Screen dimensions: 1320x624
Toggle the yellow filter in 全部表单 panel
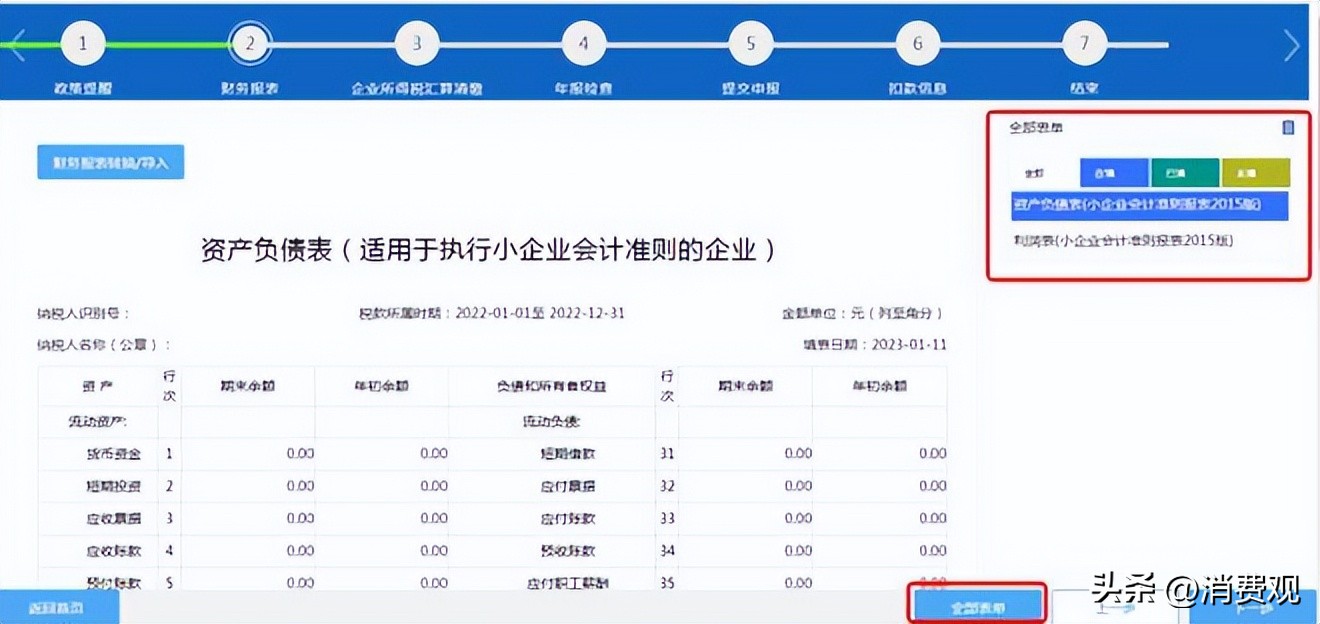point(1257,172)
